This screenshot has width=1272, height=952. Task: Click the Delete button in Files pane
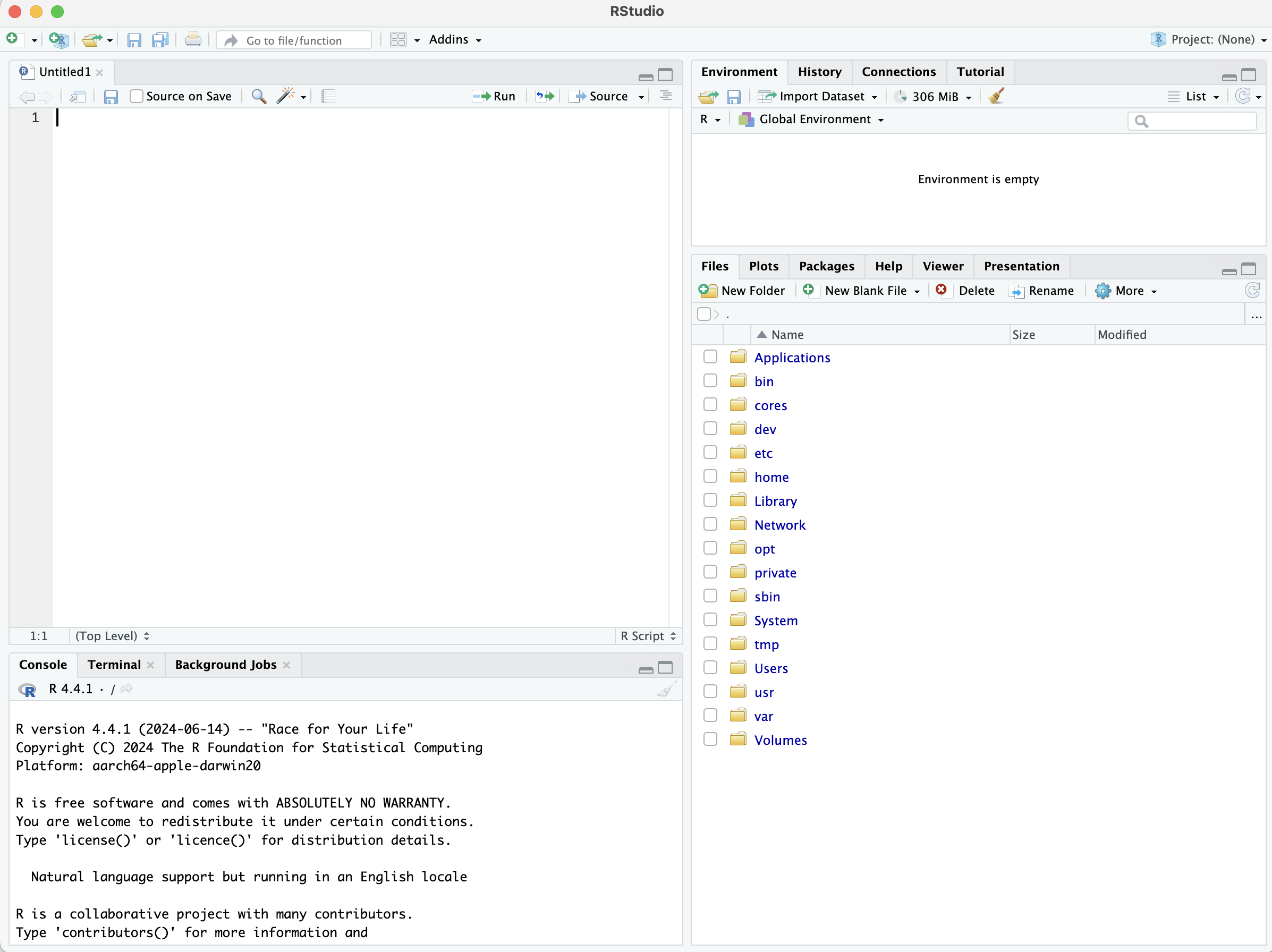(x=965, y=291)
